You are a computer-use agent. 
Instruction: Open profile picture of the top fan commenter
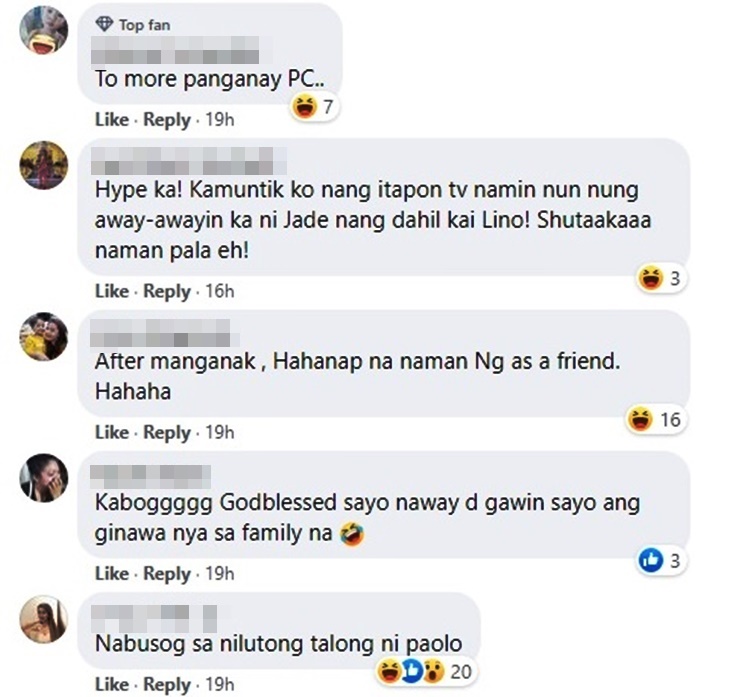click(x=44, y=30)
